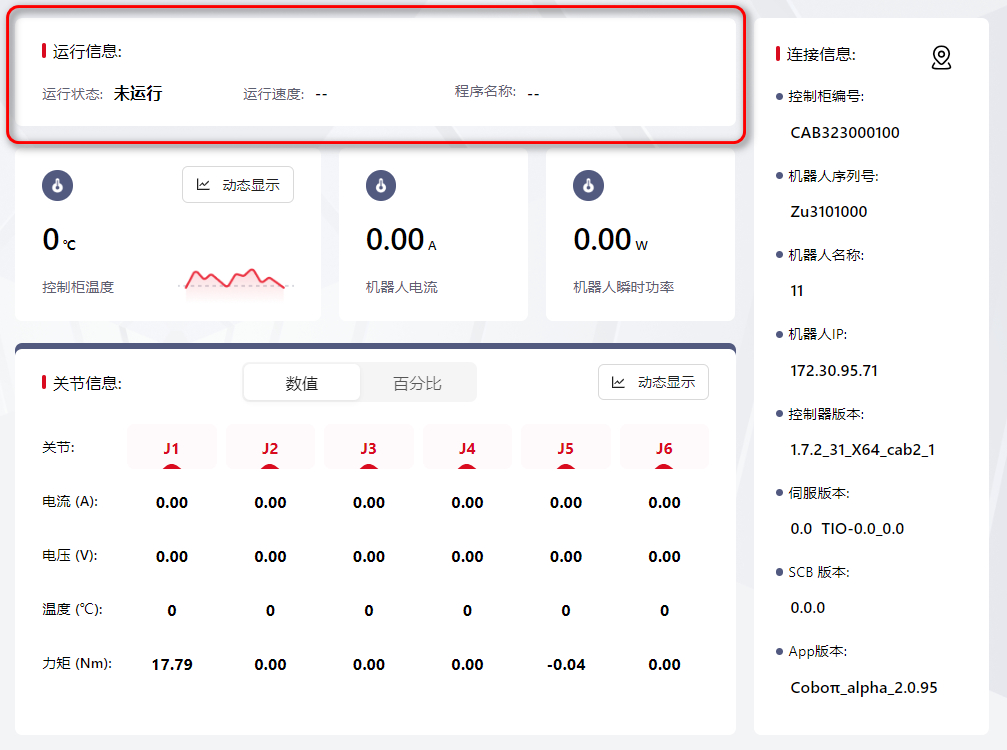The width and height of the screenshot is (1007, 750).
Task: Select the J5 joint header
Action: pyautogui.click(x=566, y=447)
